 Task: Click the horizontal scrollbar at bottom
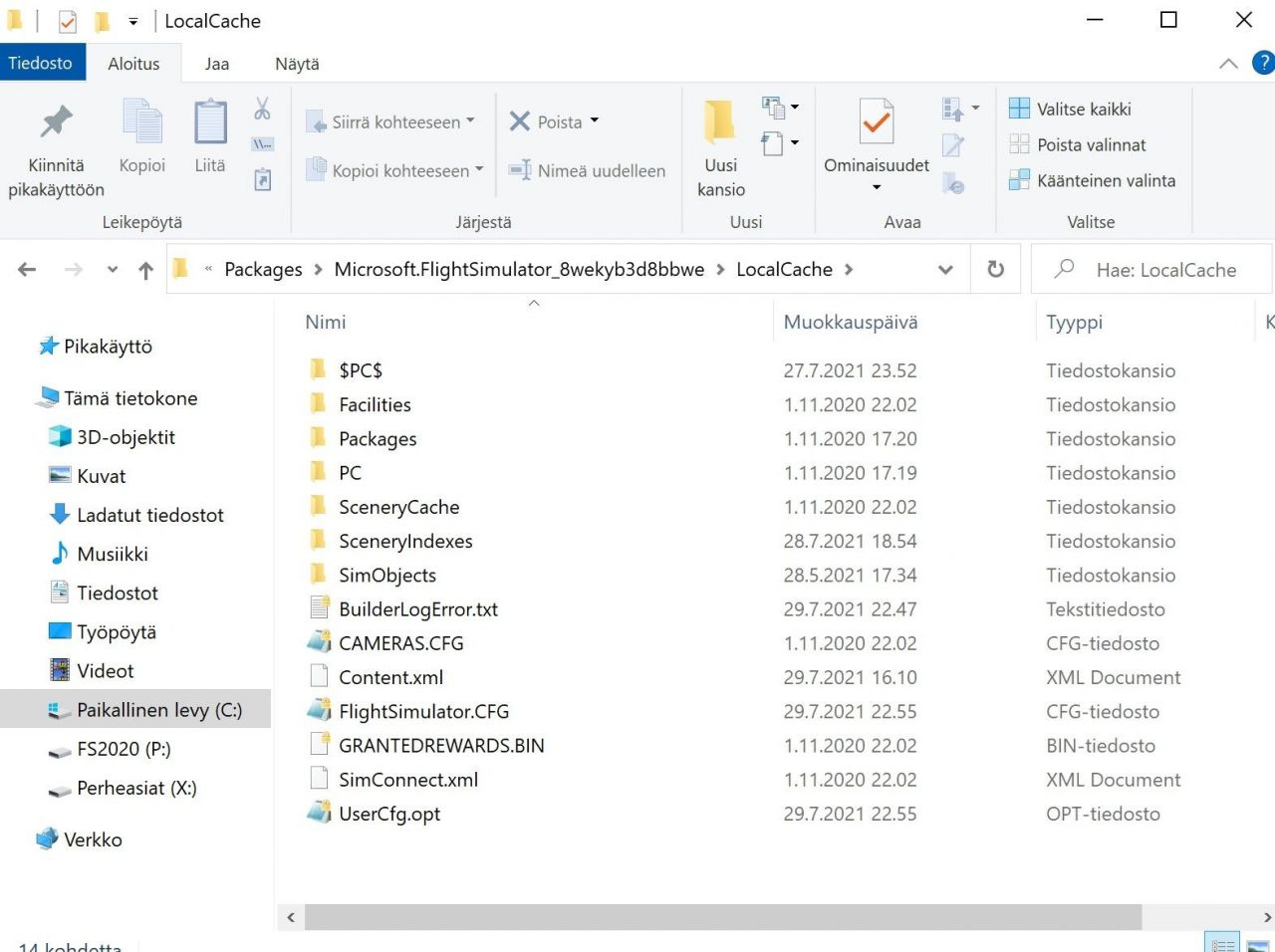pyautogui.click(x=723, y=917)
